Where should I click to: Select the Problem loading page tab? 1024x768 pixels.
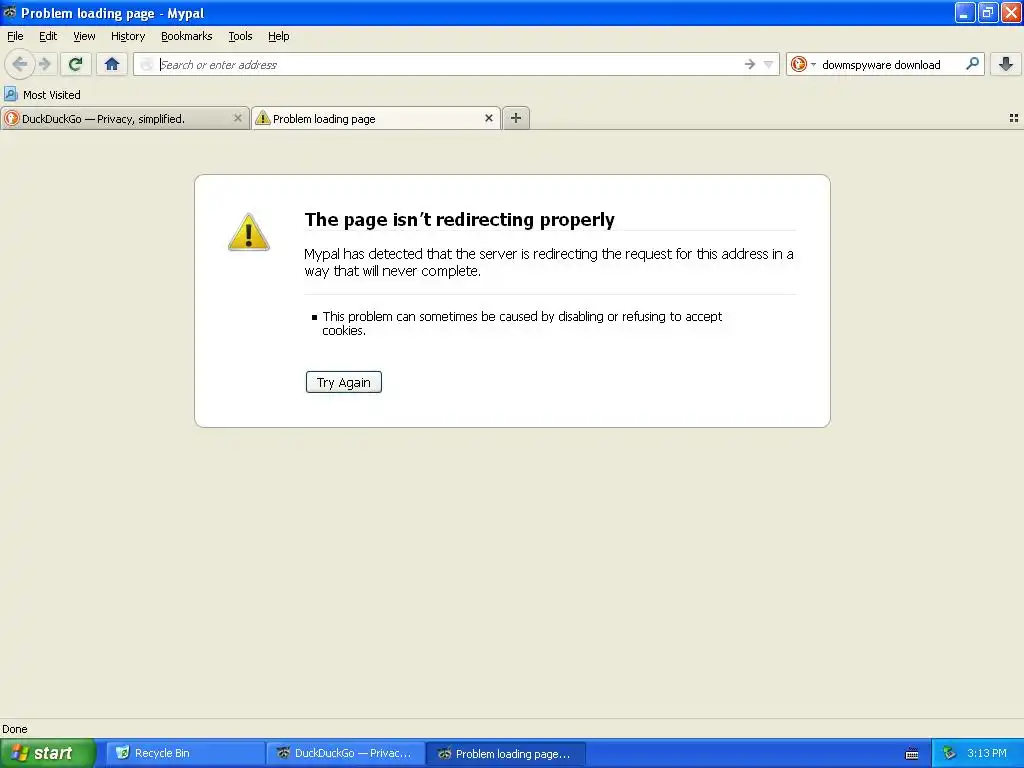376,118
